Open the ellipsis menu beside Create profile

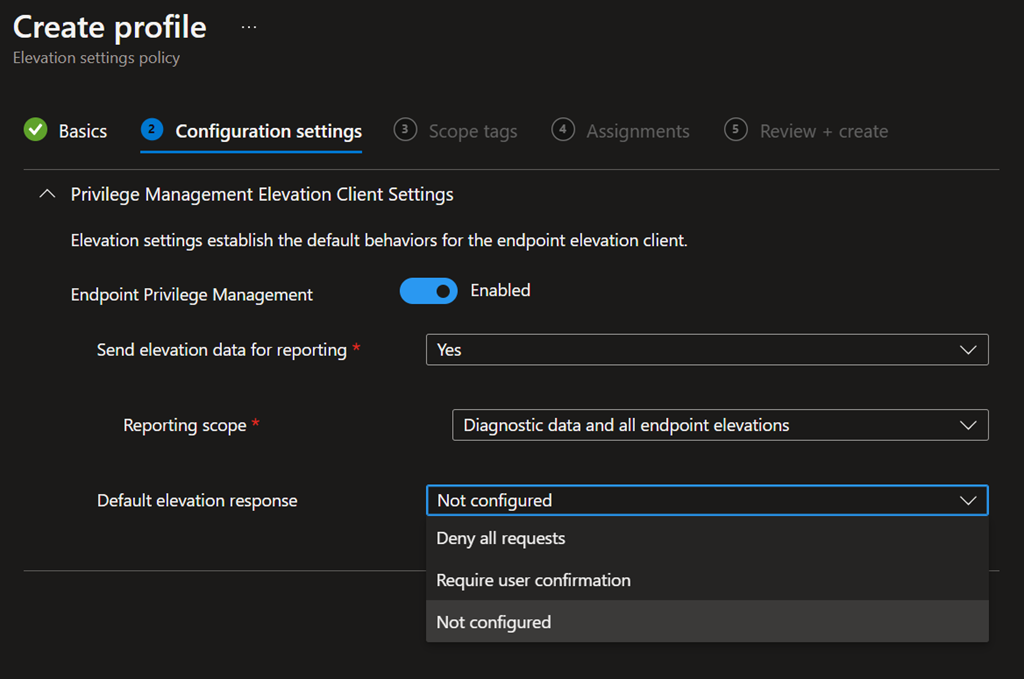pos(249,27)
